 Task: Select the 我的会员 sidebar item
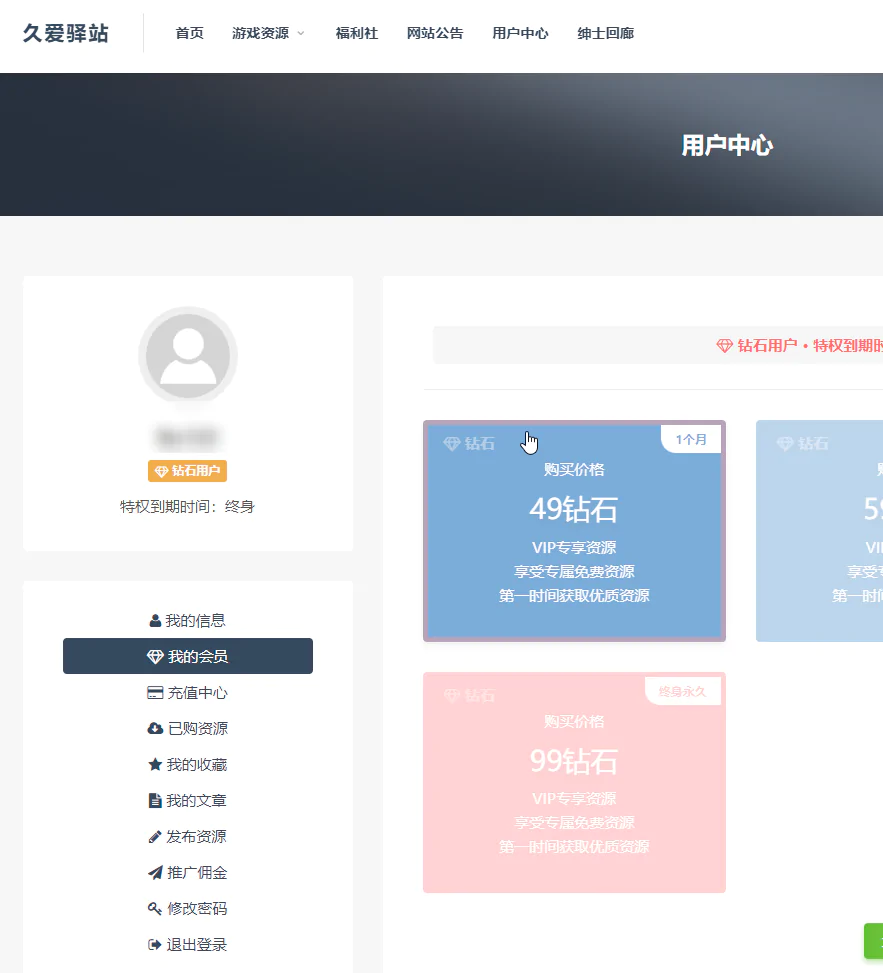188,656
